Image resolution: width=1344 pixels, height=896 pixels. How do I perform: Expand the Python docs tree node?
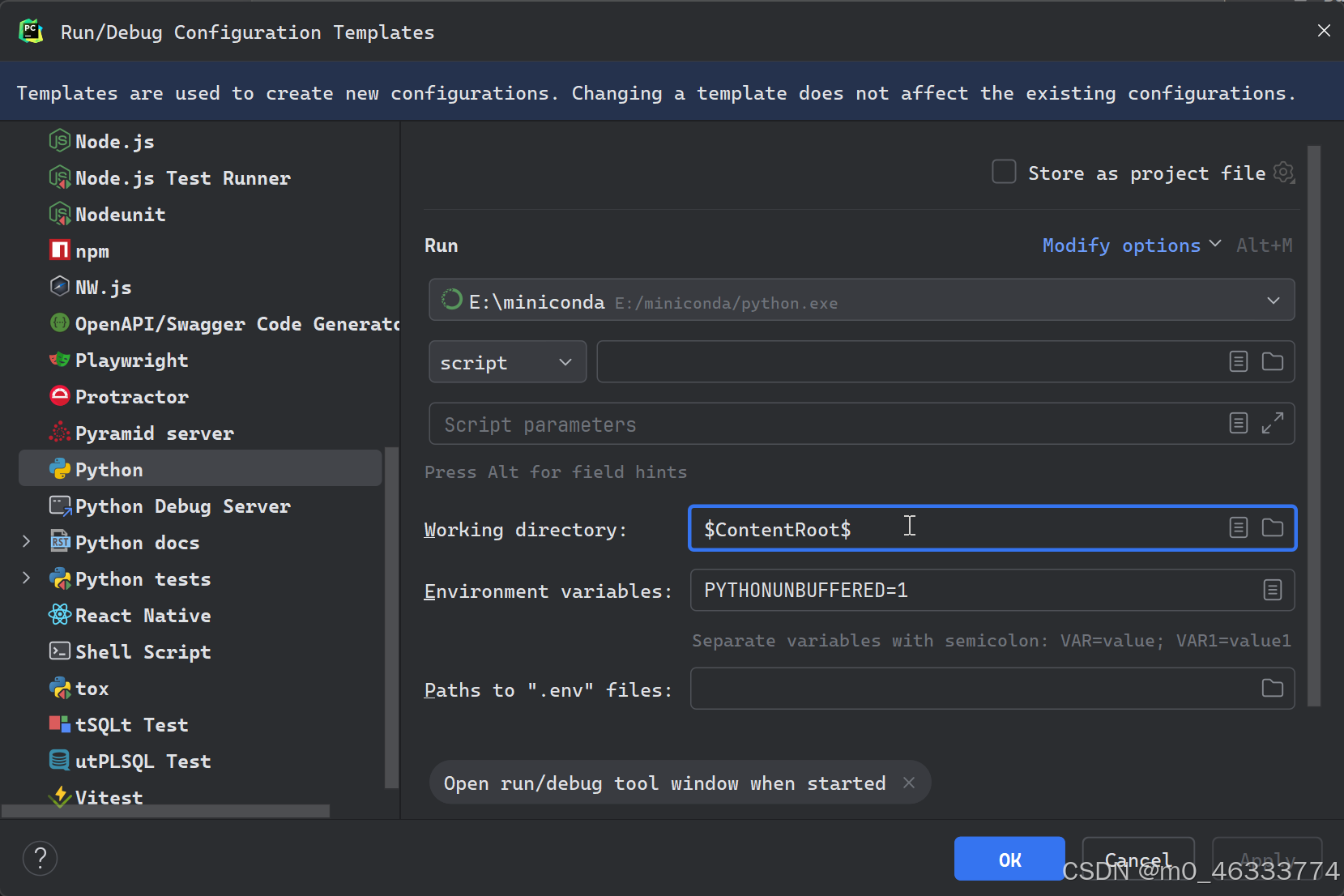27,542
